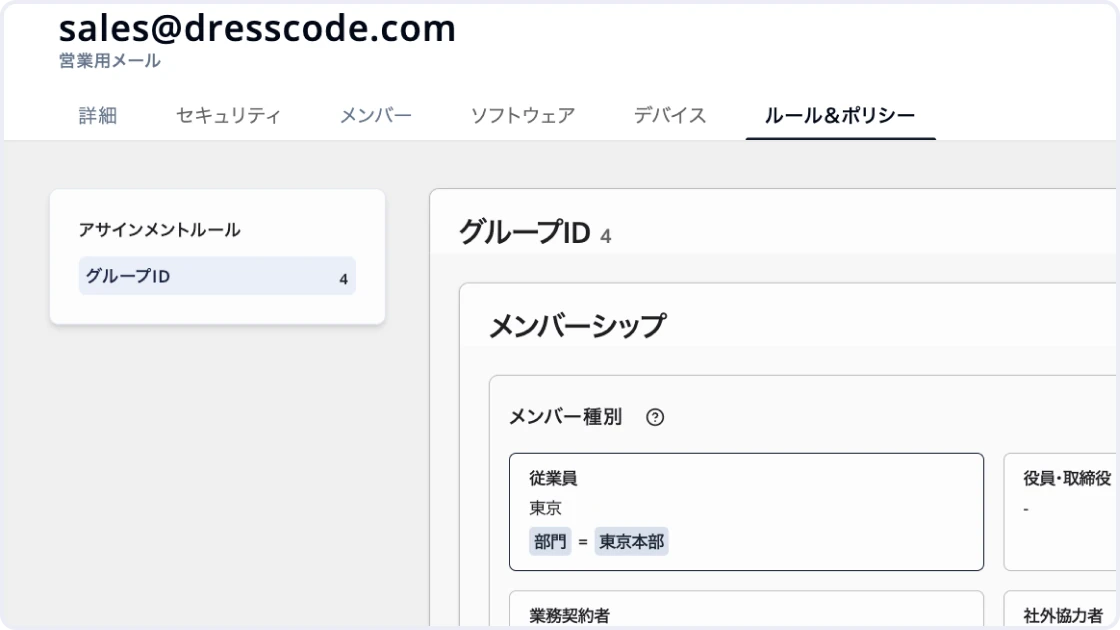
Task: Click the 部門 condition tag
Action: pyautogui.click(x=550, y=542)
